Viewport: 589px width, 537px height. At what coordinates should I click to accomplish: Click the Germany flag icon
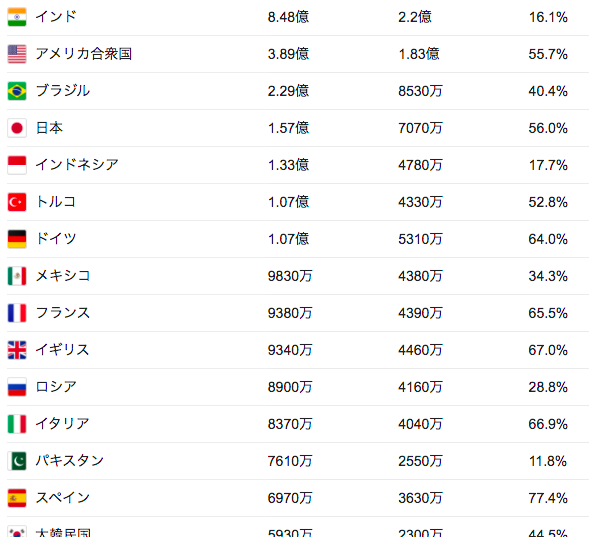pyautogui.click(x=17, y=239)
